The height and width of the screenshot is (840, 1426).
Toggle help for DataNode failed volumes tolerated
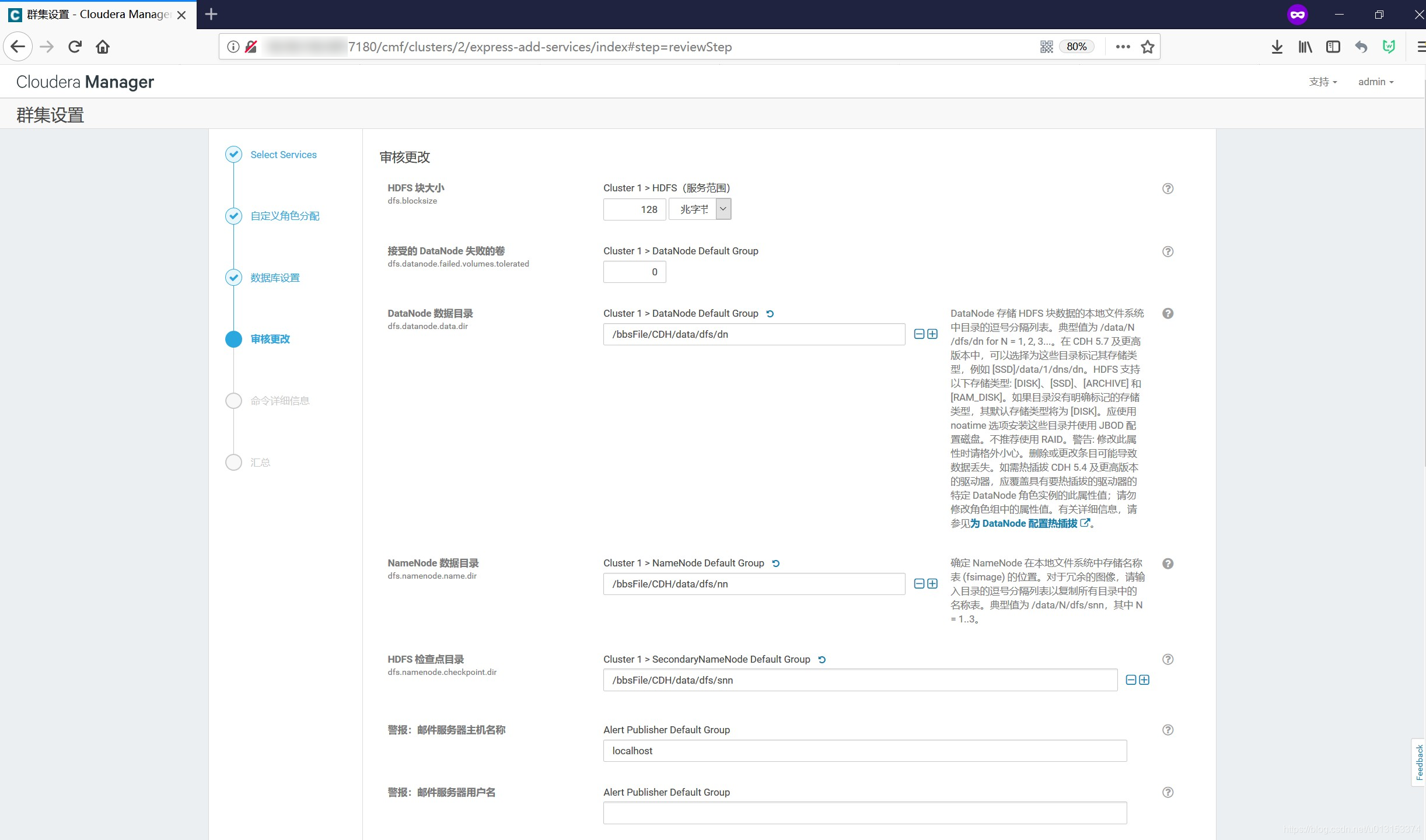coord(1168,251)
